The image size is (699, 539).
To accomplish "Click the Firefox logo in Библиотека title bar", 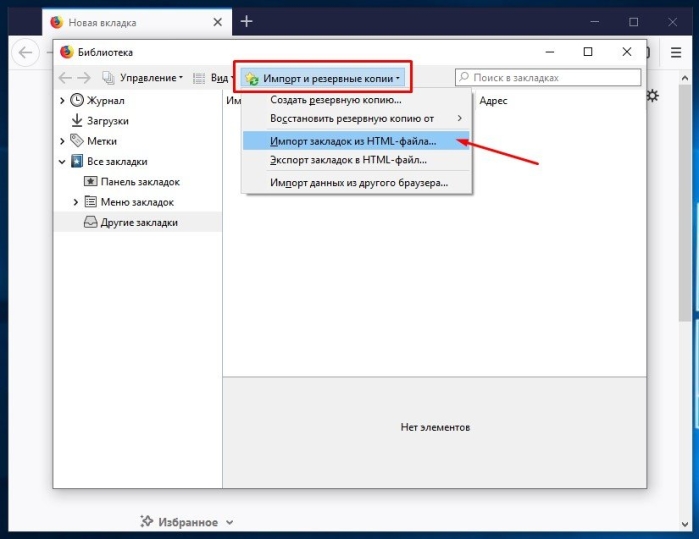I will (66, 52).
